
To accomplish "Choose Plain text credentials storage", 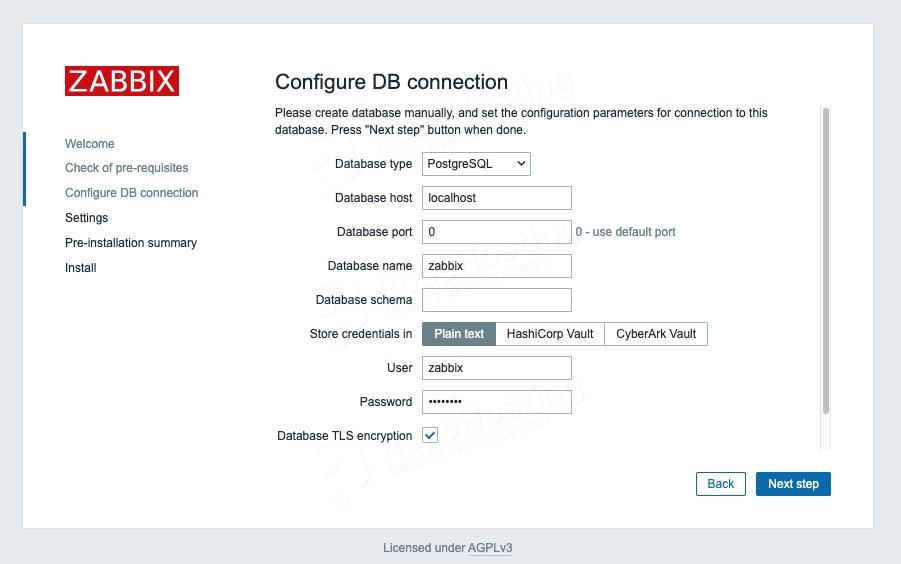I will tap(459, 334).
